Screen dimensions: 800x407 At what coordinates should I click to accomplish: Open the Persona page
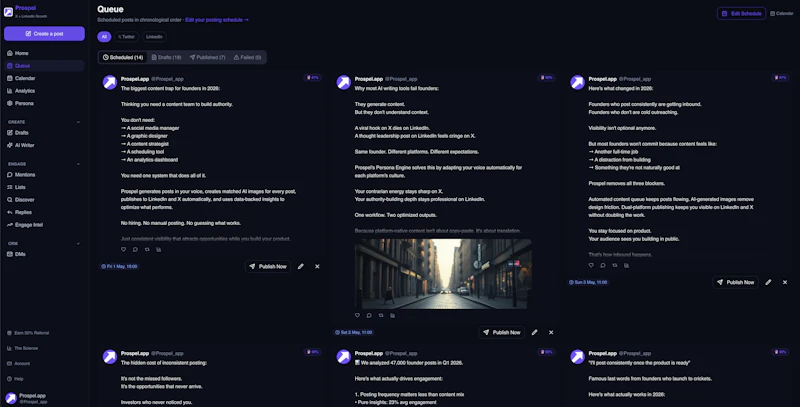(x=44, y=103)
